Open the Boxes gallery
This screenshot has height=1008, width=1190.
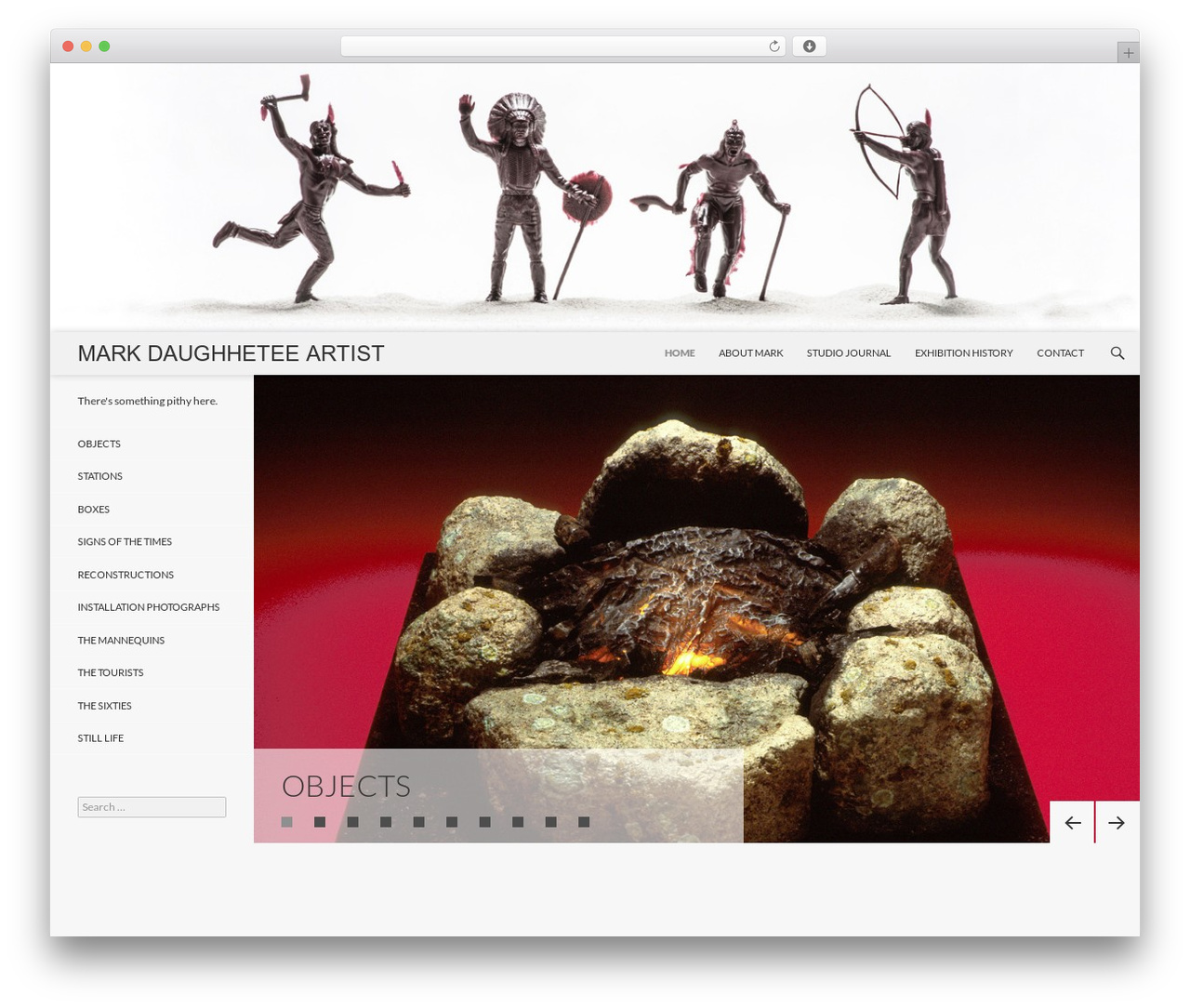click(94, 510)
